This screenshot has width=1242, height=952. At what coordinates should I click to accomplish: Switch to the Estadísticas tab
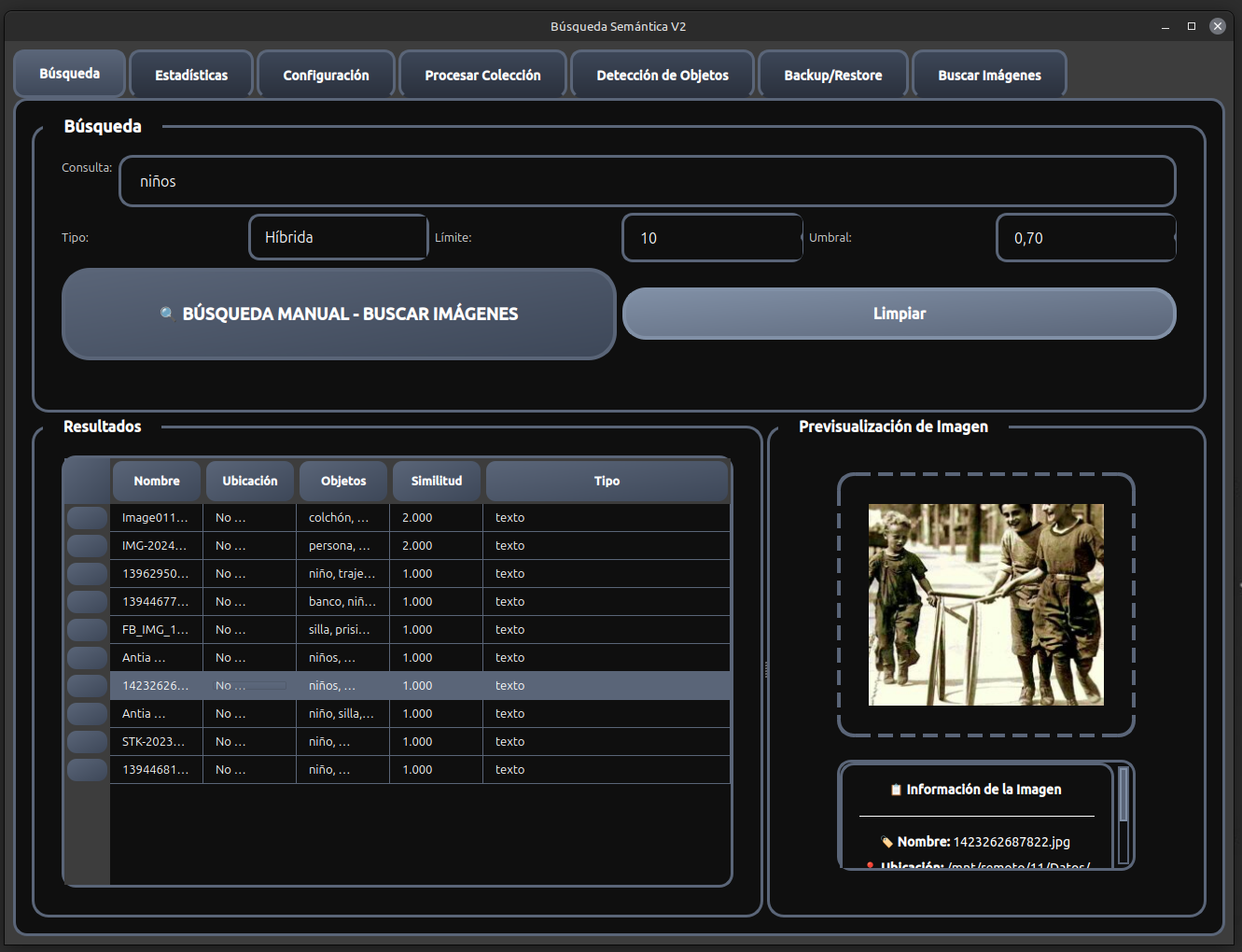[191, 75]
